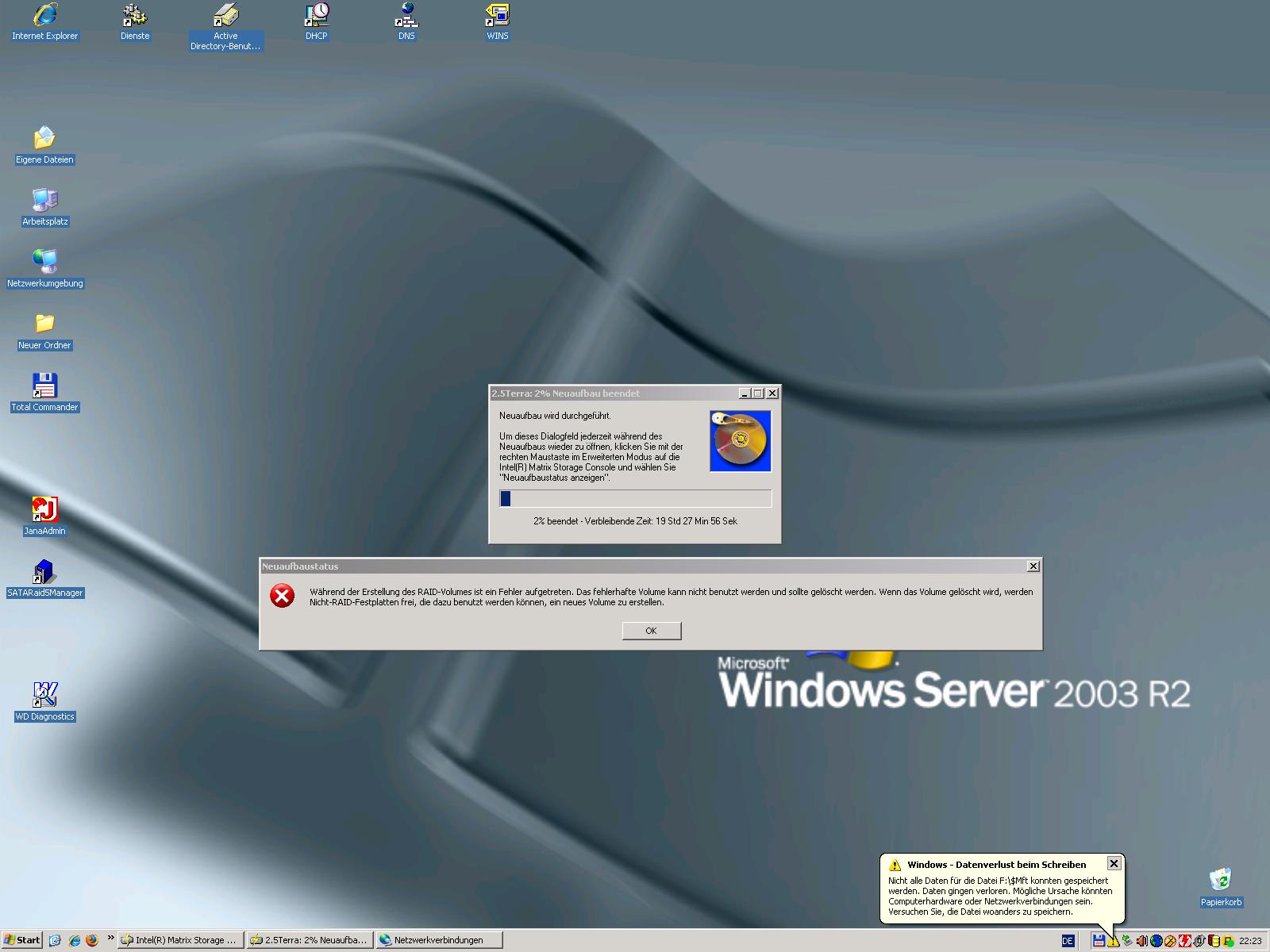Image resolution: width=1270 pixels, height=952 pixels.
Task: Click the safely remove hardware tray icon
Action: (1127, 941)
